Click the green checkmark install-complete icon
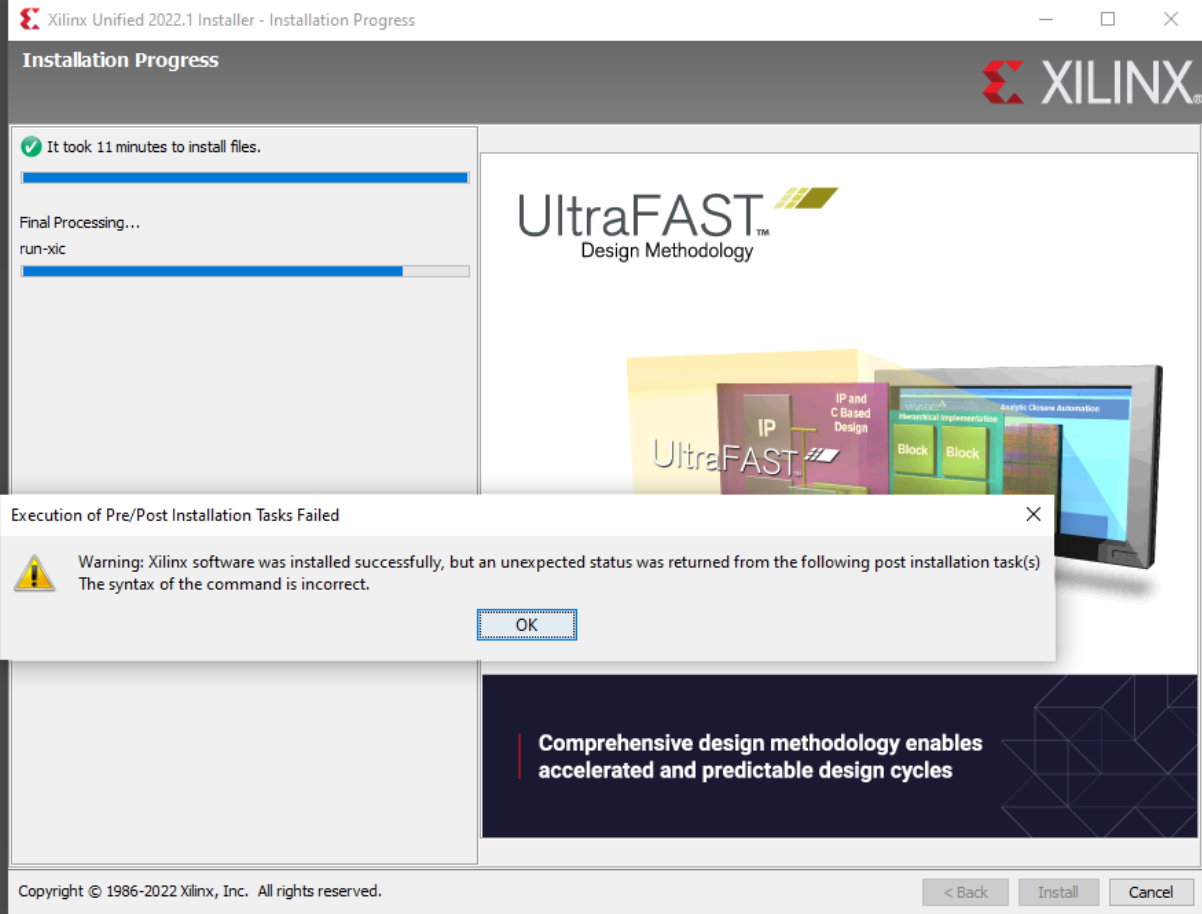The width and height of the screenshot is (1202, 914). (31, 146)
